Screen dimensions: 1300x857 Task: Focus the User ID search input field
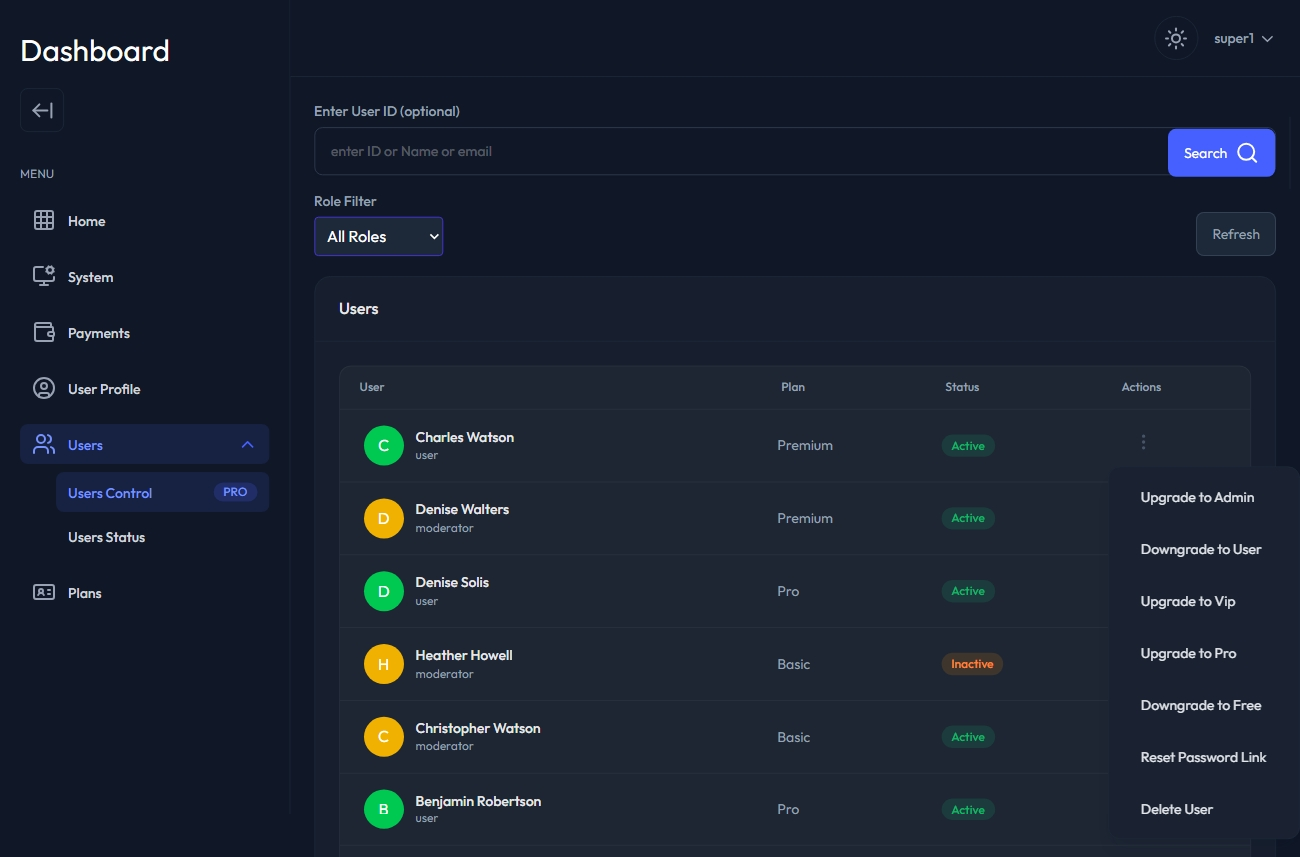(x=740, y=152)
